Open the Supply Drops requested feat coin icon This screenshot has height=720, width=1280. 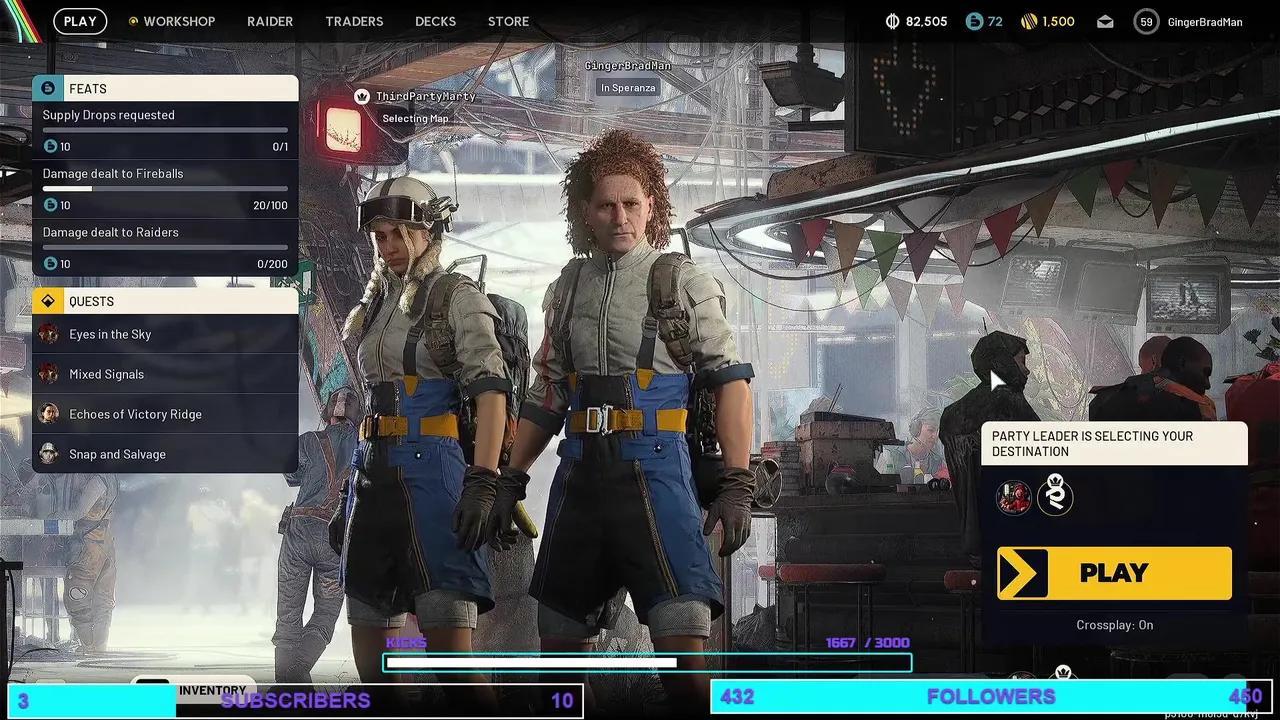(x=49, y=146)
